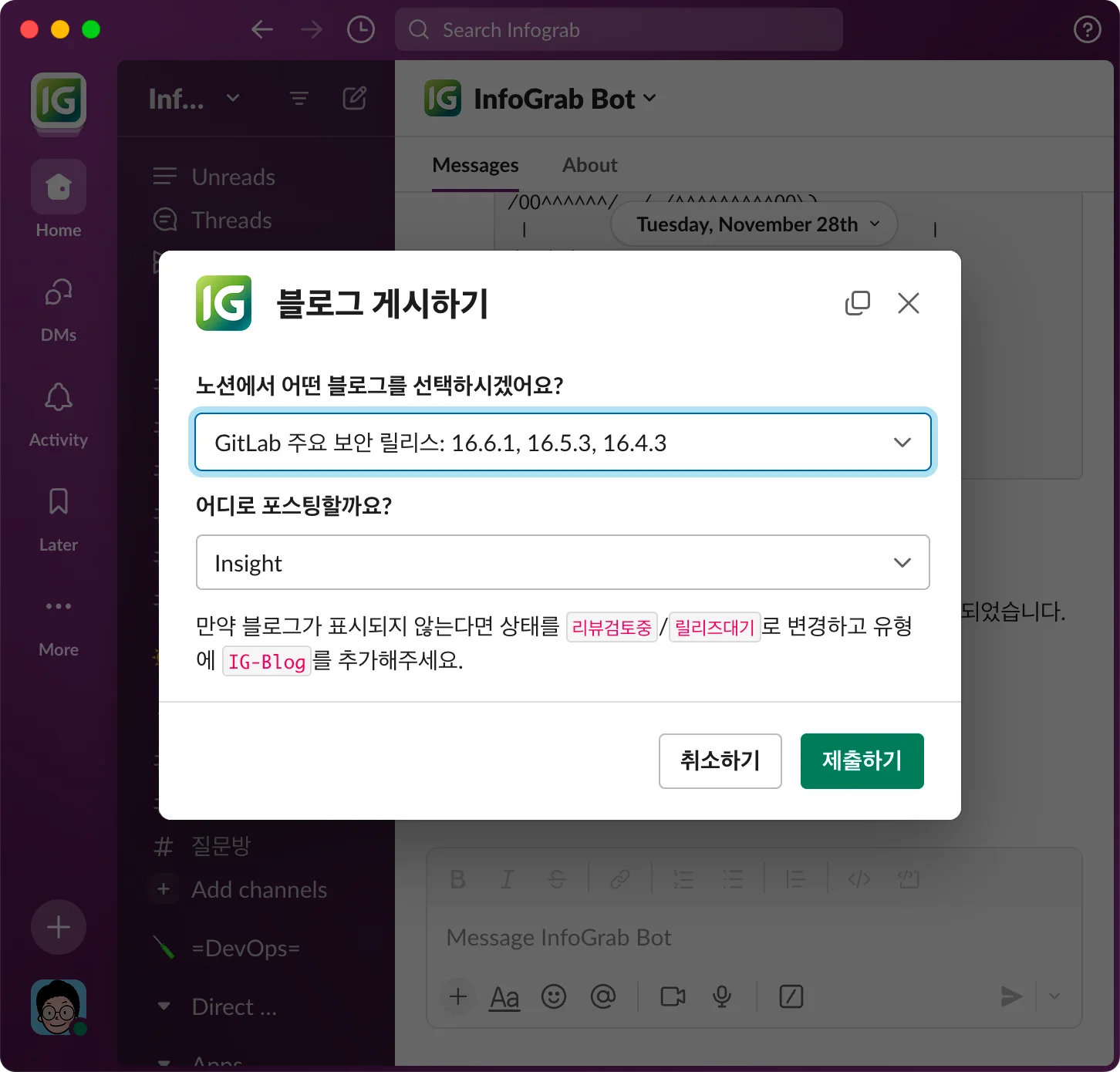
Task: Switch to the About tab
Action: [x=589, y=165]
